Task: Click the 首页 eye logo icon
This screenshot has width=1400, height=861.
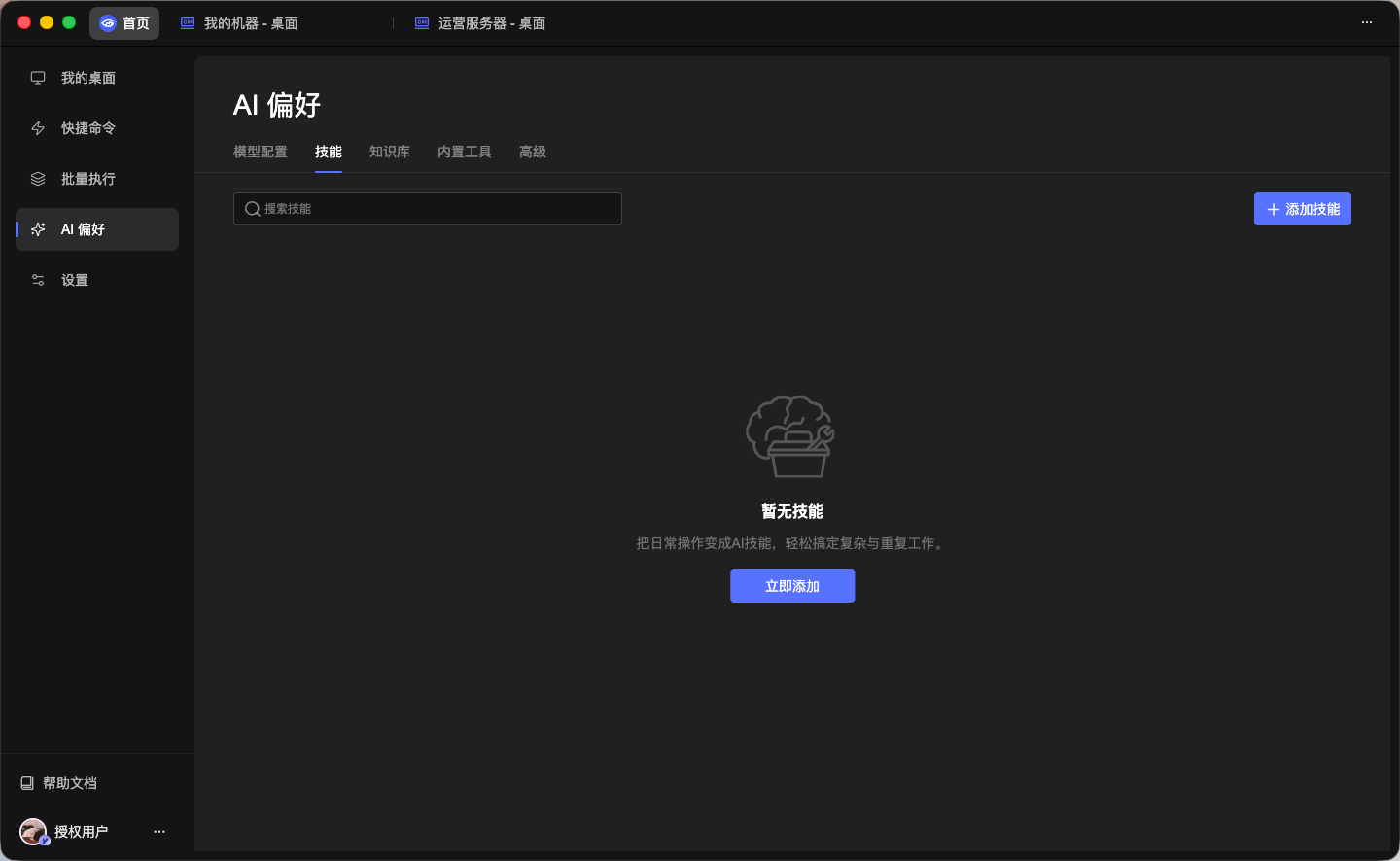Action: (108, 23)
